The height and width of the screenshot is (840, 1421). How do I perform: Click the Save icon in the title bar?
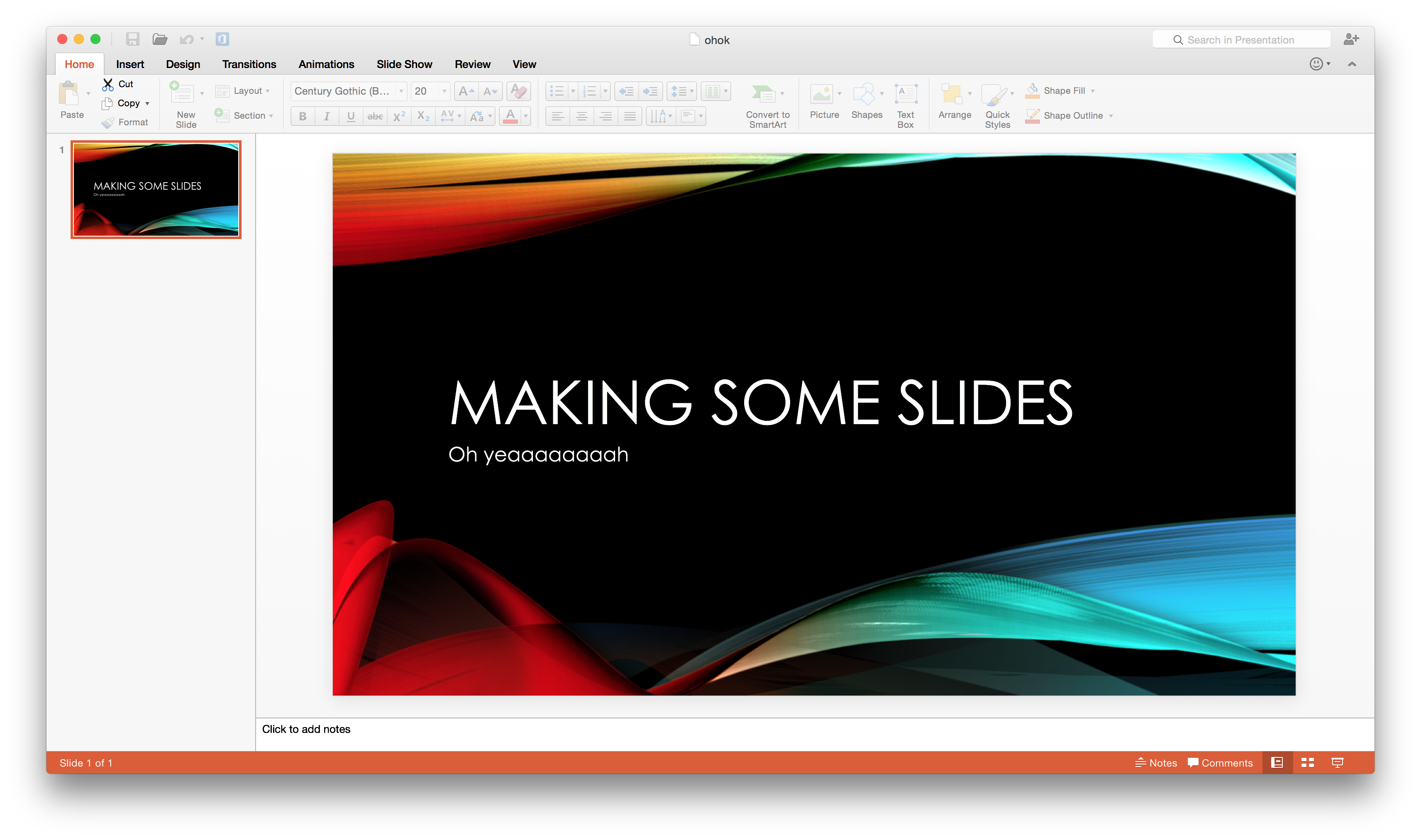point(132,39)
